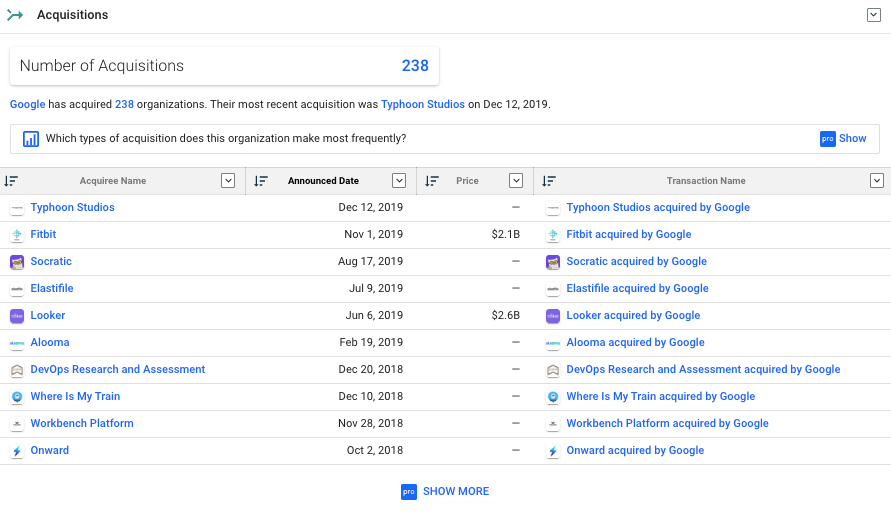Open Elastifile acquired by Google transaction
This screenshot has height=518, width=891.
click(x=638, y=288)
